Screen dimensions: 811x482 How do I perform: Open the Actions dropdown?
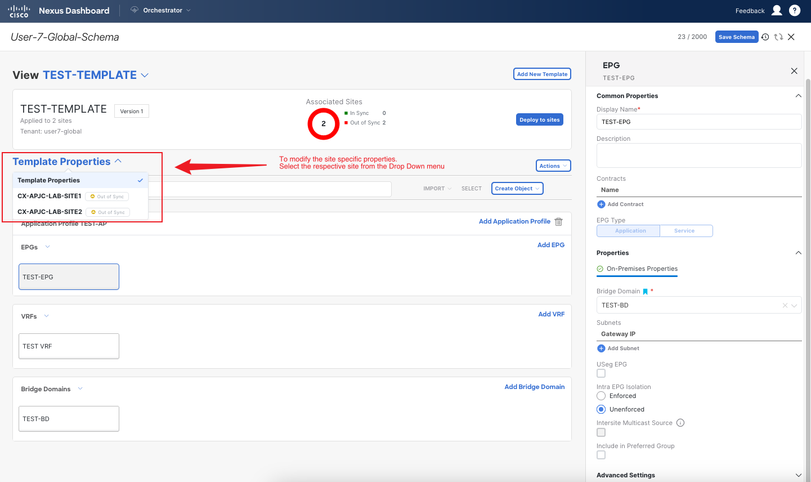click(553, 166)
